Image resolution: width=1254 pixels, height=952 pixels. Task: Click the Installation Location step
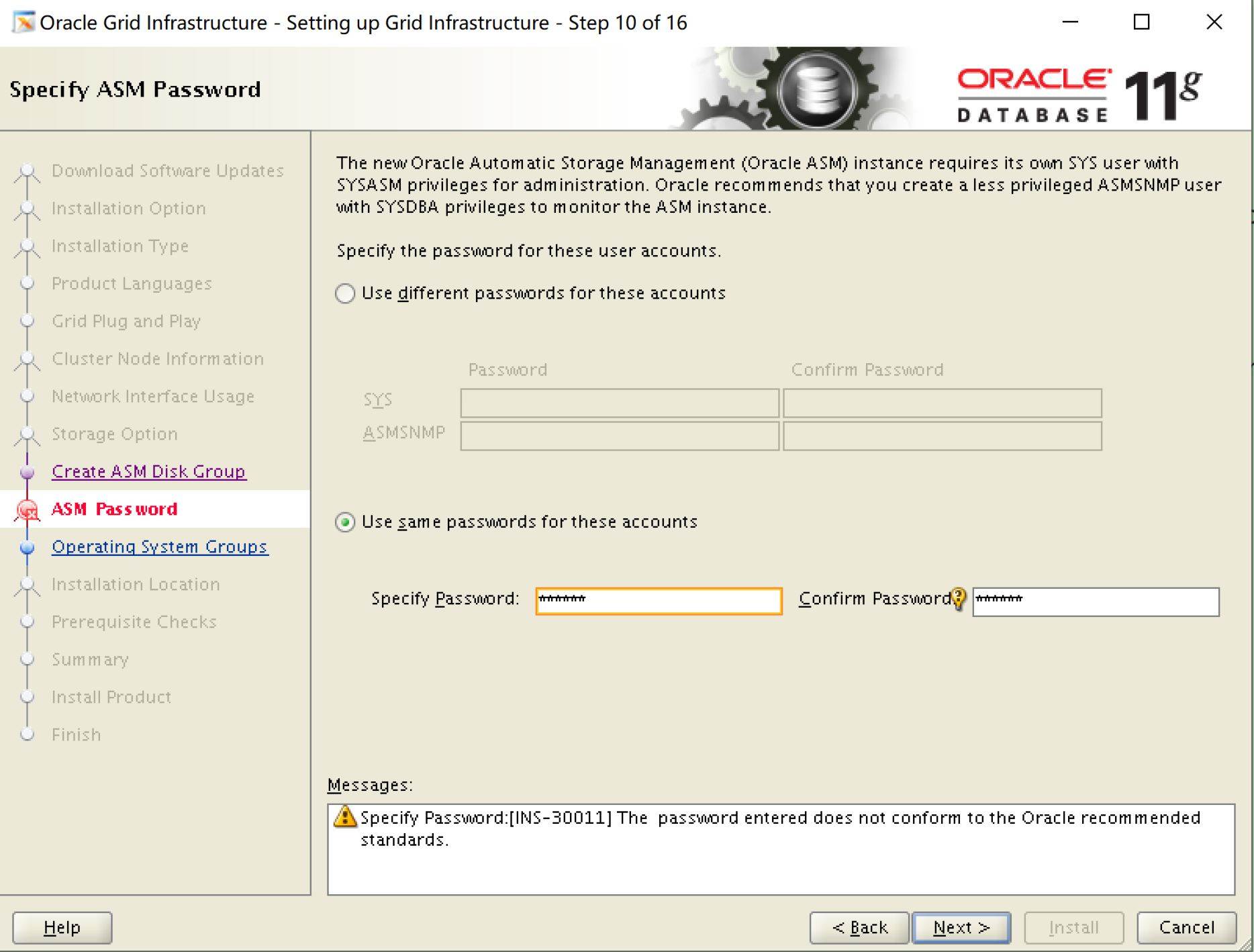click(x=136, y=584)
